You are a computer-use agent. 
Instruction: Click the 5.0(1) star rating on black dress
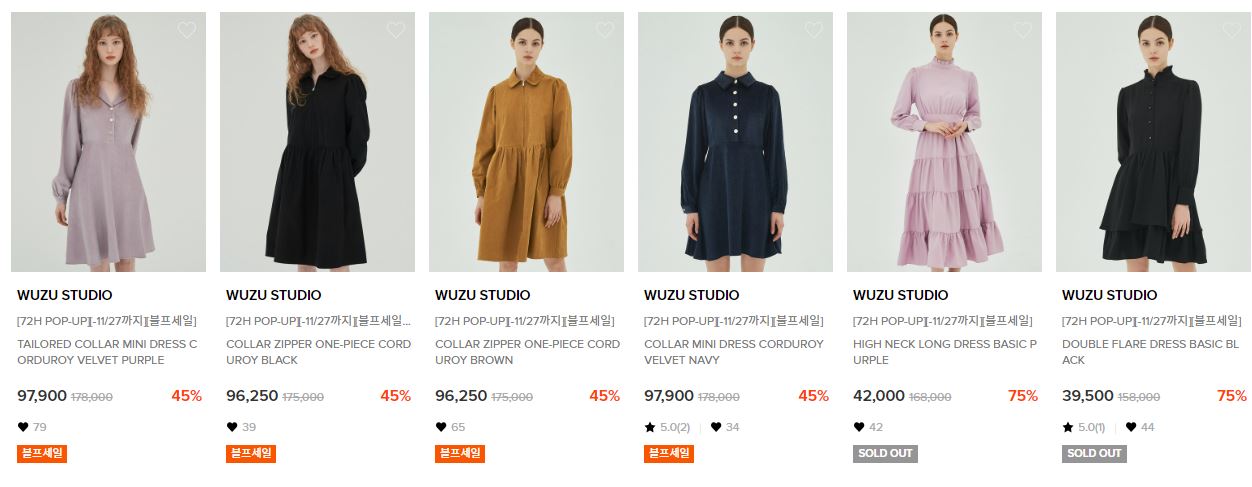click(1083, 427)
